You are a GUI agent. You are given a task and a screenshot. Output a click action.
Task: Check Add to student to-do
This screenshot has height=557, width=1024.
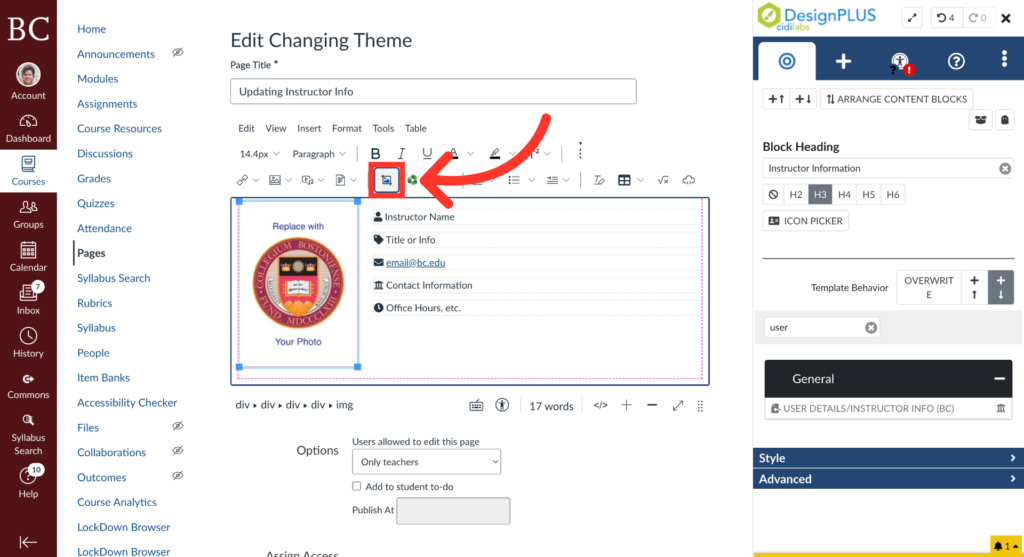[357, 486]
